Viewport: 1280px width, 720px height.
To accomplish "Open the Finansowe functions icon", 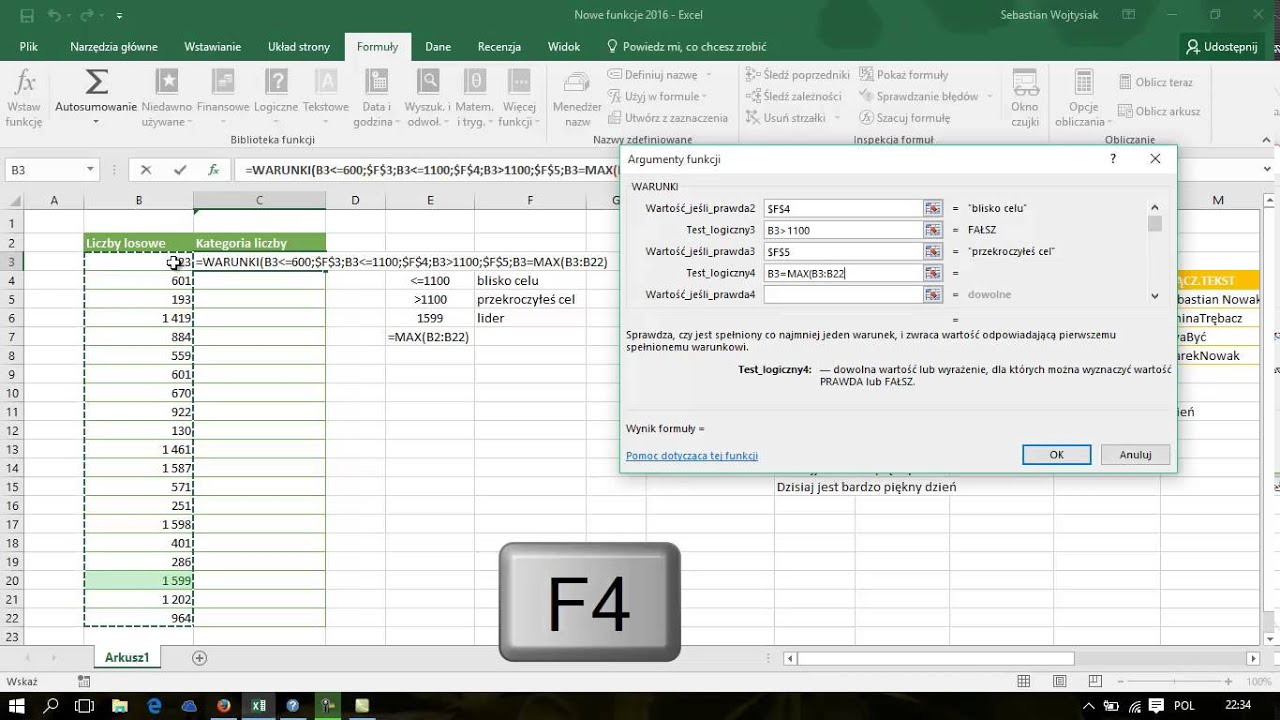I will [x=223, y=82].
